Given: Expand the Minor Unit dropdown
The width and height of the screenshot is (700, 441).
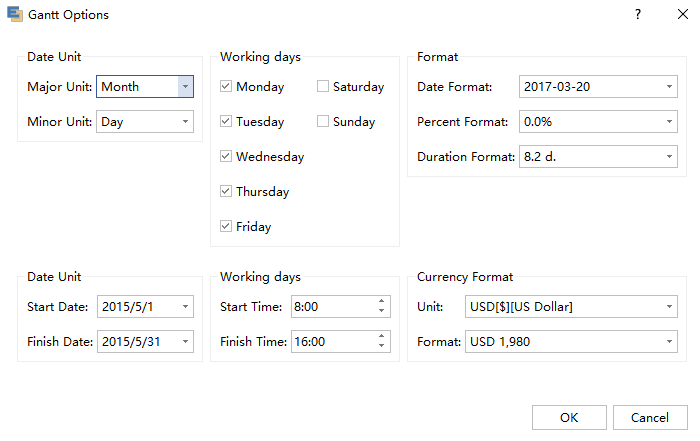Looking at the screenshot, I should [x=184, y=122].
